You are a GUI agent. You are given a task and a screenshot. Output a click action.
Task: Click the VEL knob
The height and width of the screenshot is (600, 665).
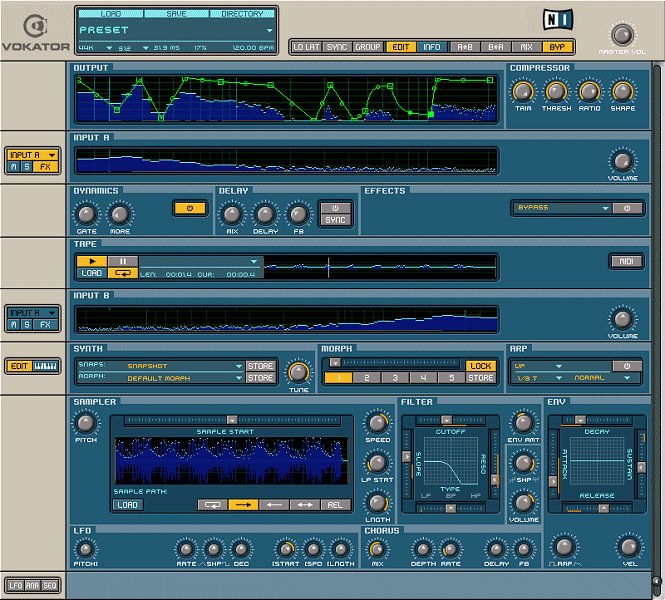pyautogui.click(x=629, y=547)
